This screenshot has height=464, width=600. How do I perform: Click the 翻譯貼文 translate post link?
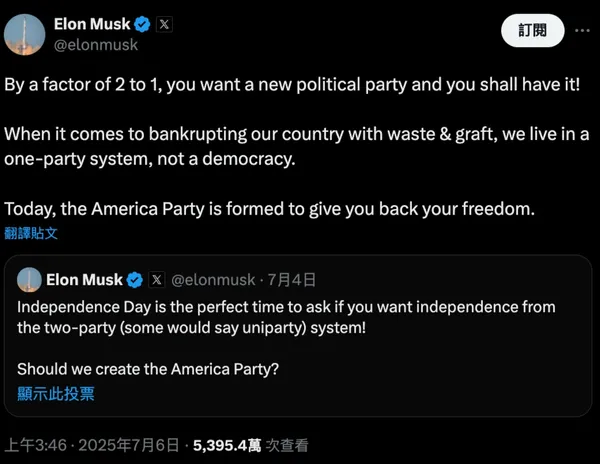click(x=31, y=232)
